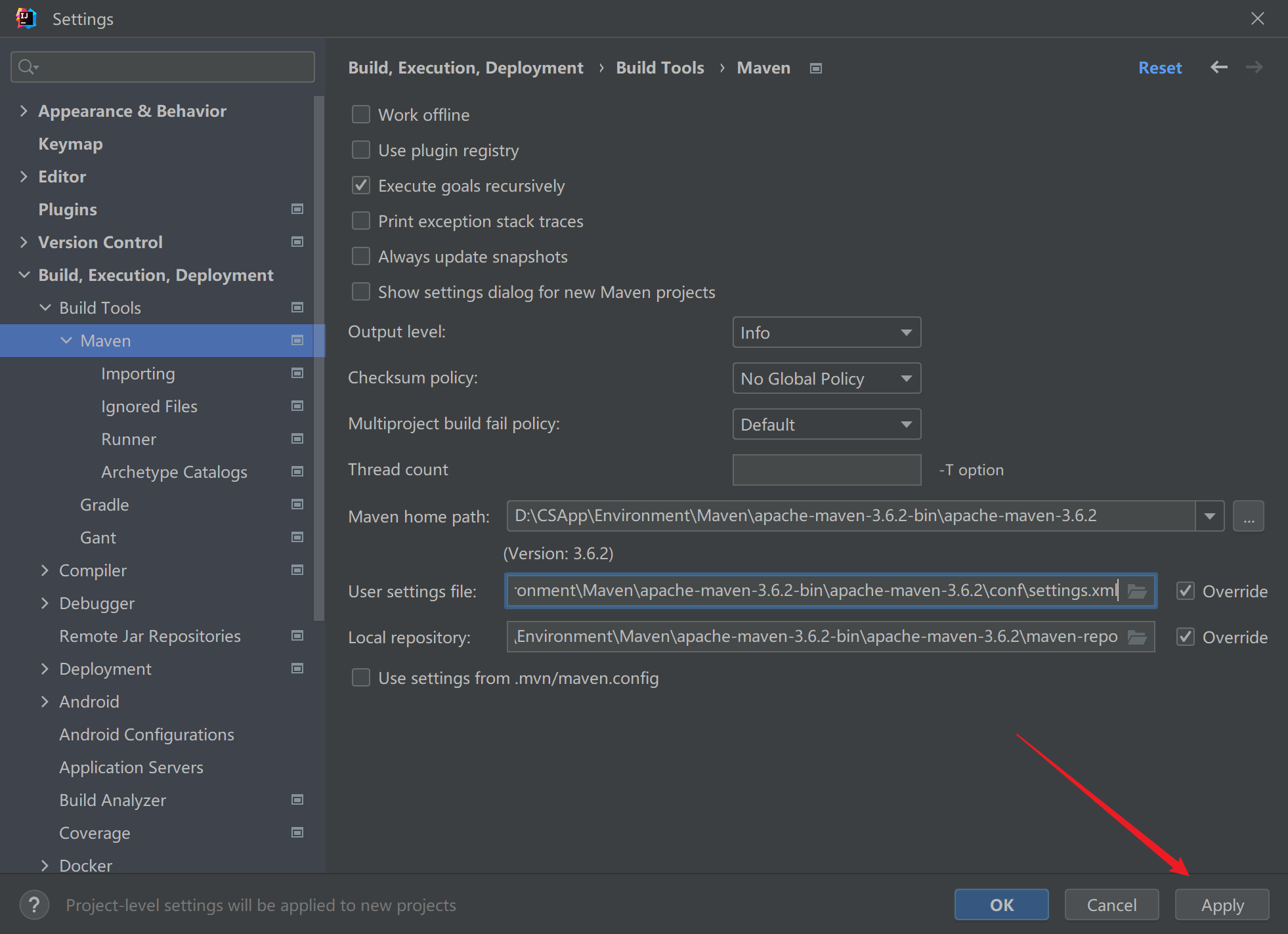Toggle Override for Local repository
Viewport: 1288px width, 934px height.
coord(1186,637)
